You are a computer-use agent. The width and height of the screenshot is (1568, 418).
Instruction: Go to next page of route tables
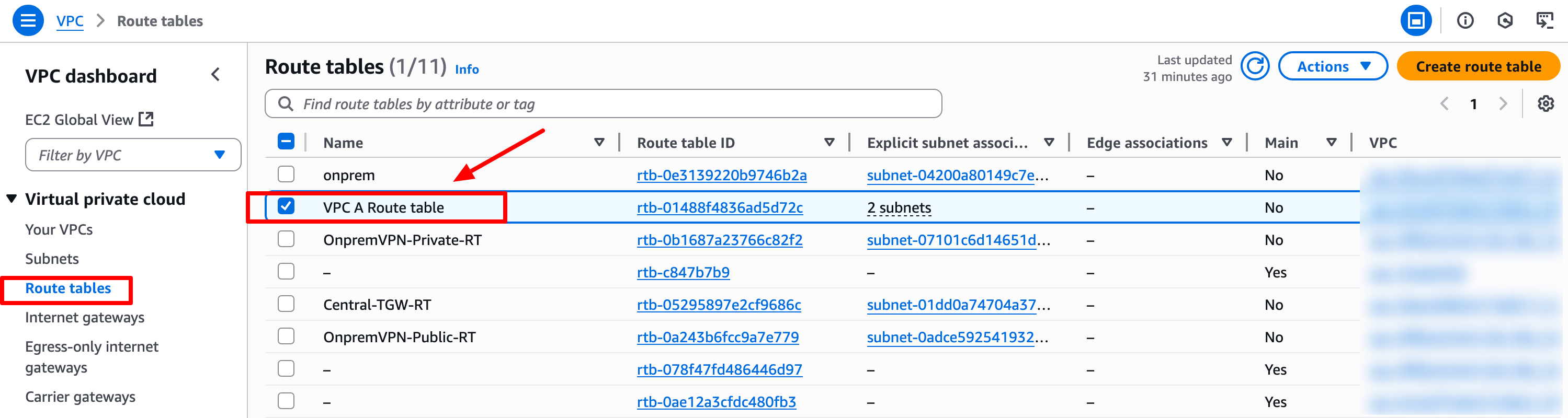[x=1503, y=104]
